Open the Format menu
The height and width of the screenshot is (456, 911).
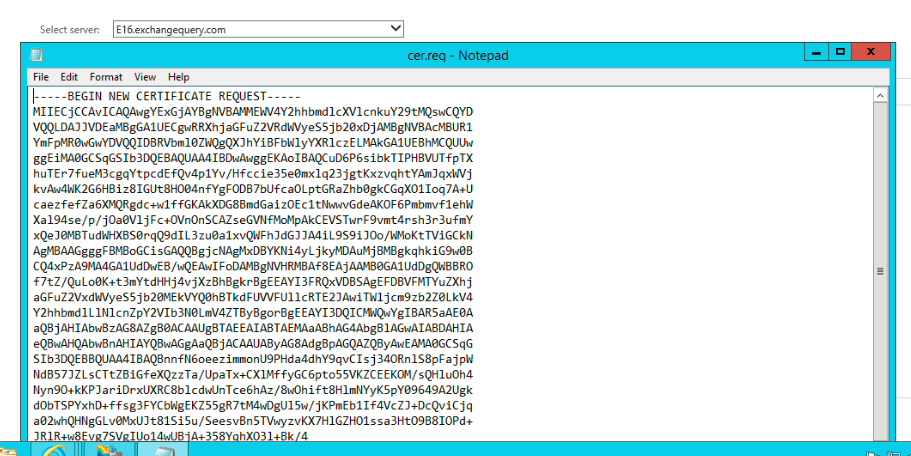[x=106, y=77]
